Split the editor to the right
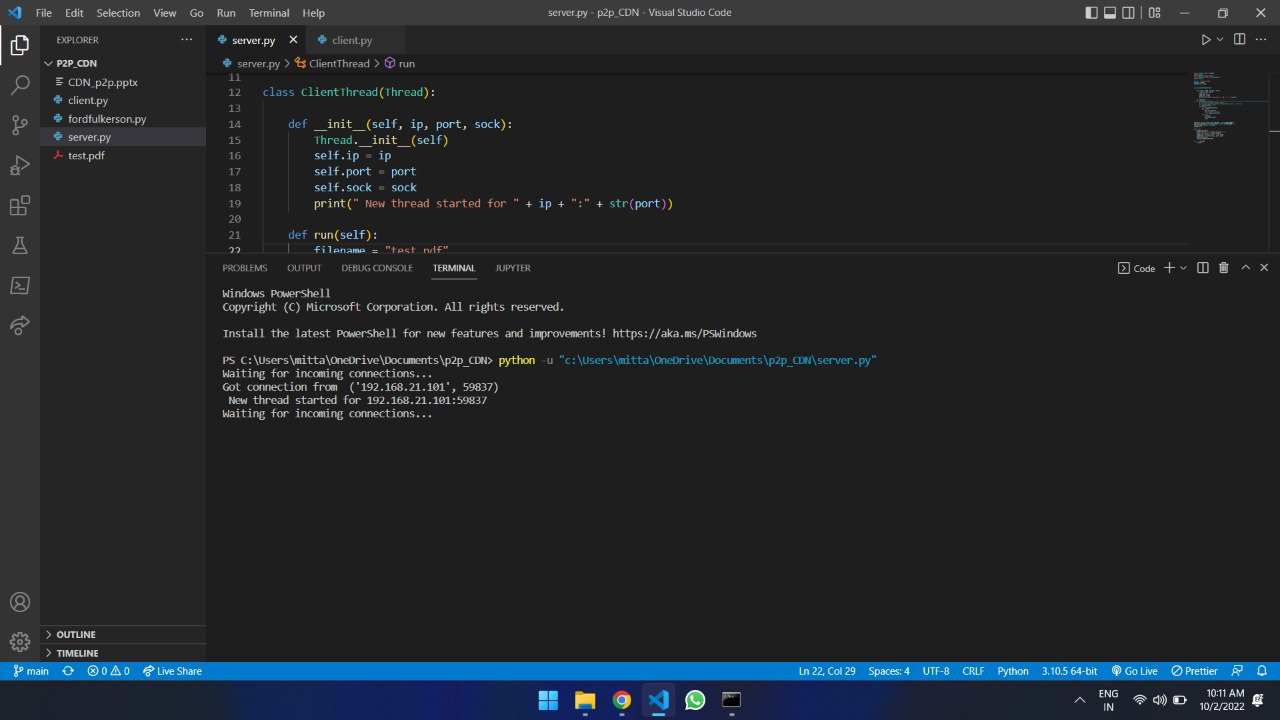The width and height of the screenshot is (1280, 720). tap(1239, 40)
